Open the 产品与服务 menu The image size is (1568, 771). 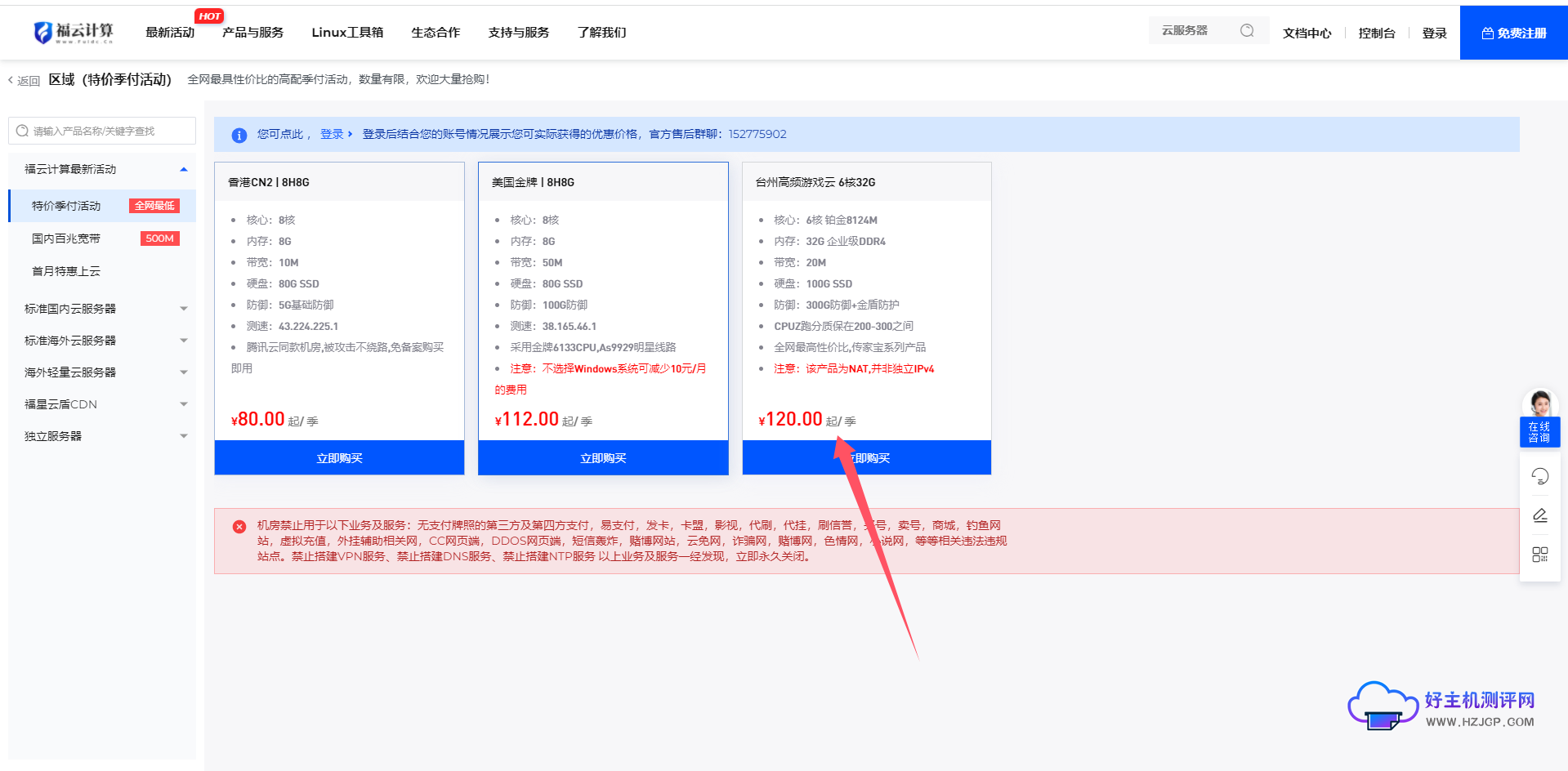pyautogui.click(x=252, y=32)
